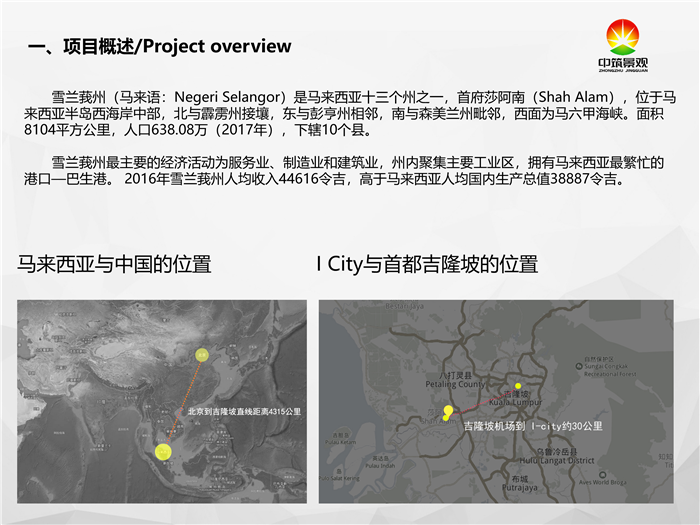Image resolution: width=700 pixels, height=525 pixels.
Task: Click the Petaling County map label
Action: [456, 384]
